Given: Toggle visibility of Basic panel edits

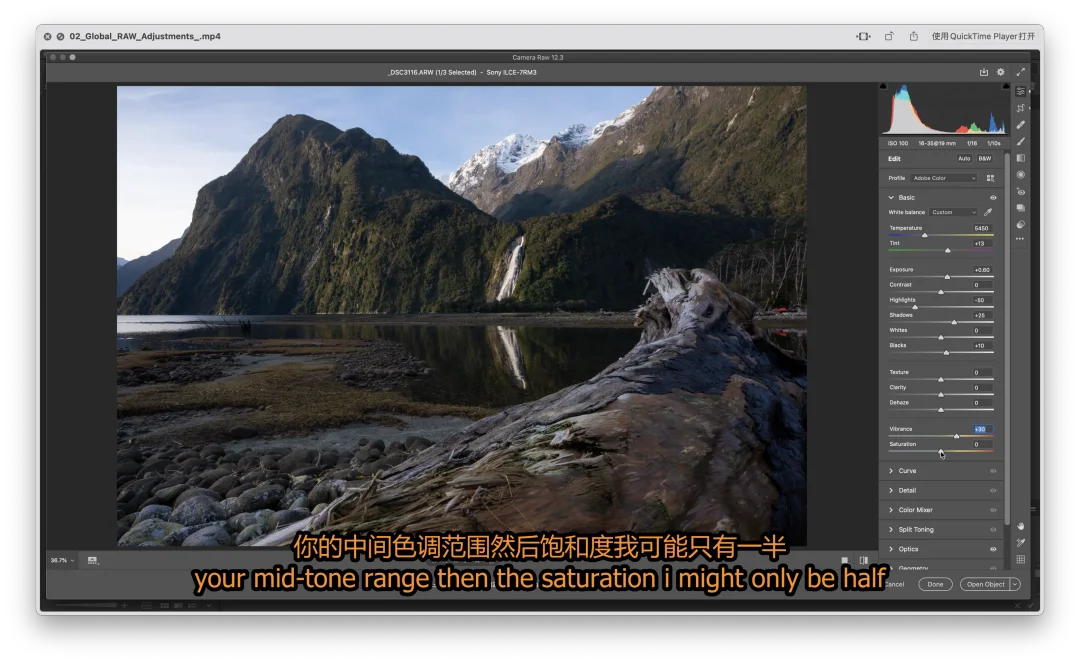Looking at the screenshot, I should (993, 198).
